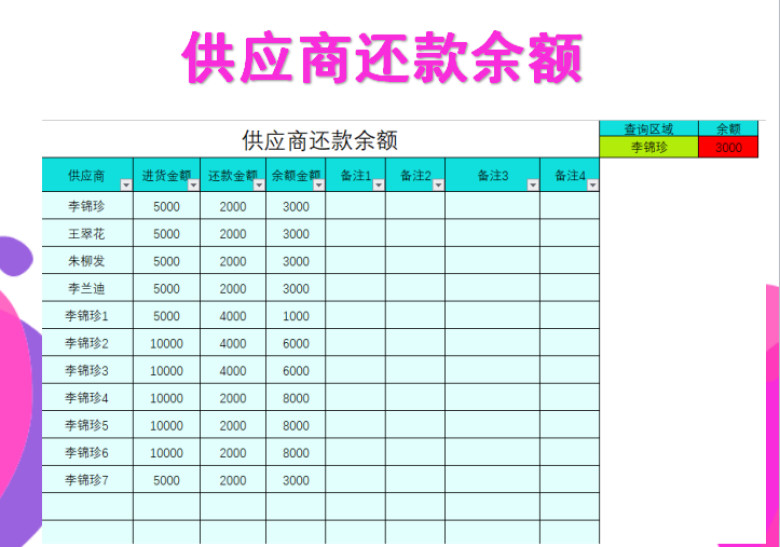Click 余额金额 value 3000 in 李锦珍7 row
This screenshot has height=547, width=780.
click(x=296, y=479)
